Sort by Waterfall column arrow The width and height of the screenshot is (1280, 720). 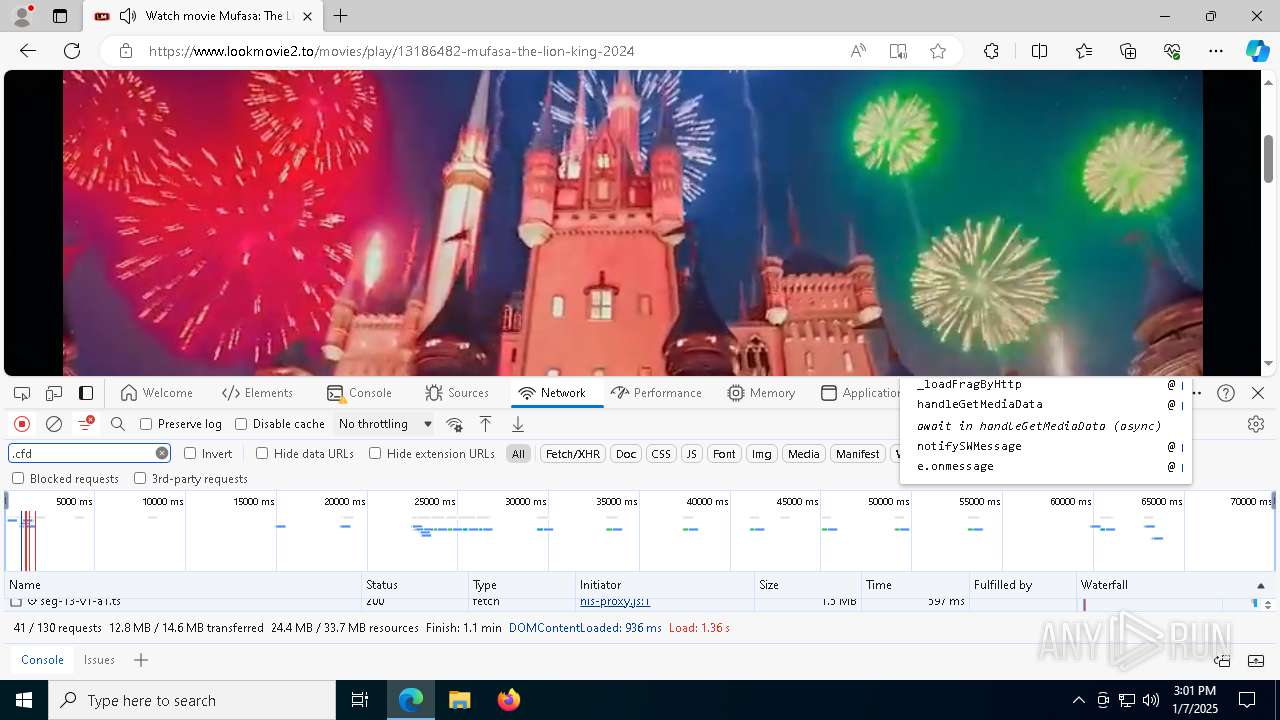pyautogui.click(x=1260, y=586)
